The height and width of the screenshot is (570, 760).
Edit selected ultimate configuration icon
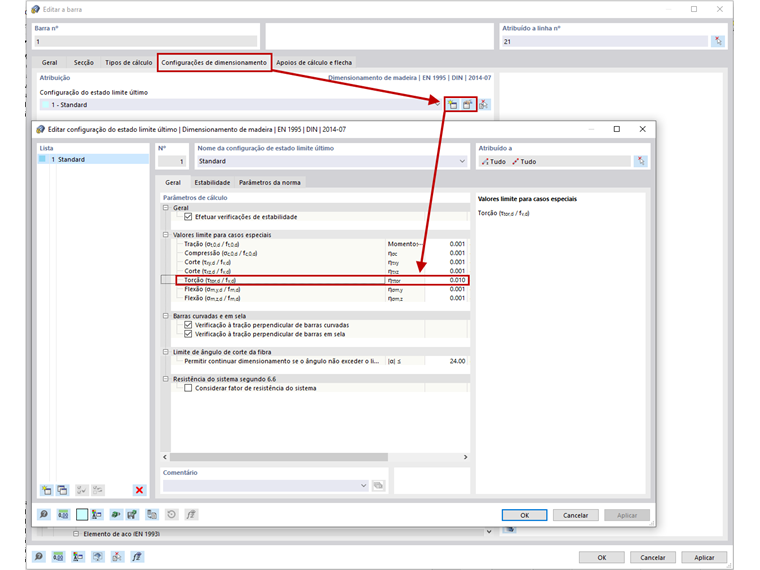[x=467, y=105]
